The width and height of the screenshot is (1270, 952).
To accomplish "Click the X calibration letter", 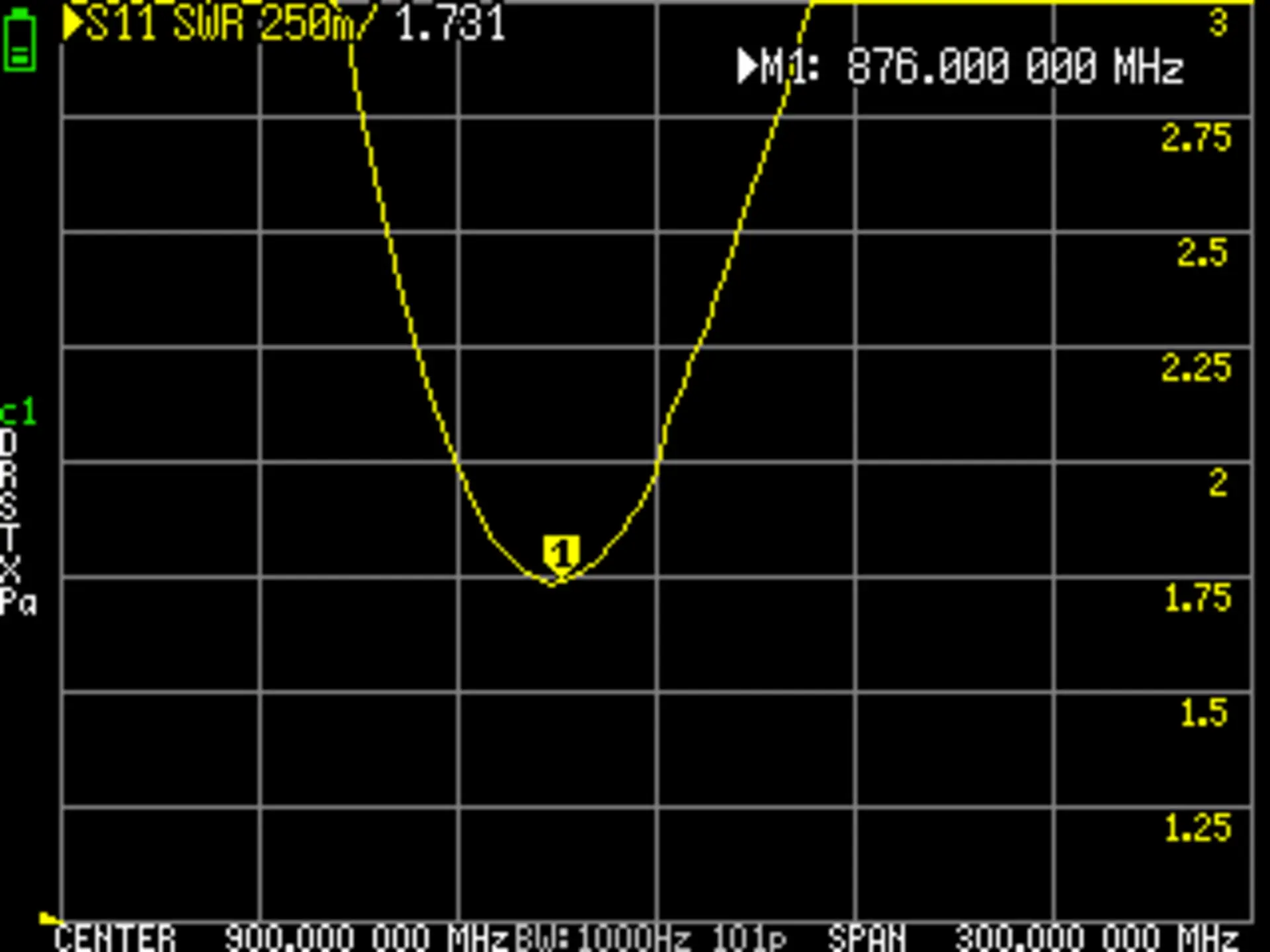I will (x=10, y=569).
